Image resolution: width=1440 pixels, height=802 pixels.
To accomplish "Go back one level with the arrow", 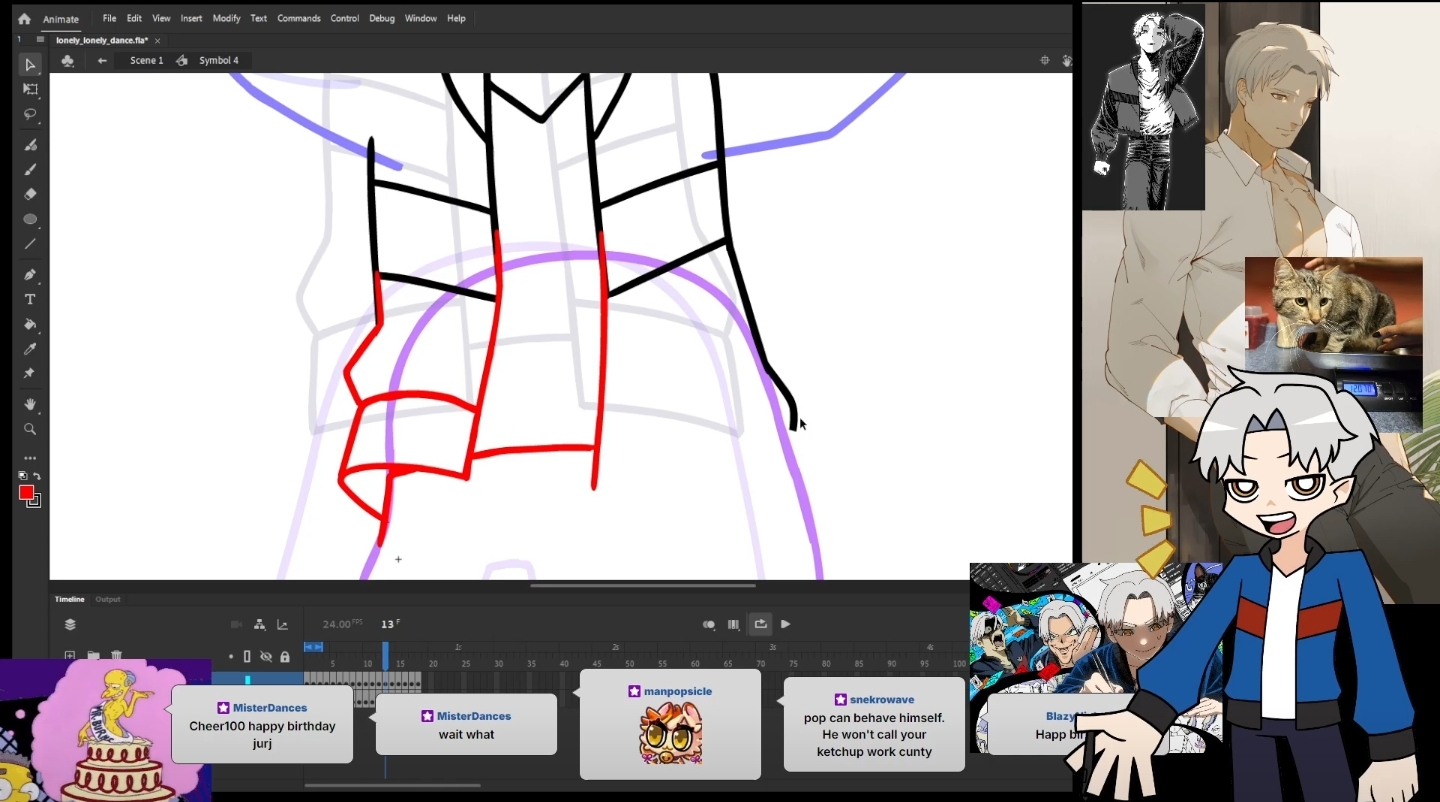I will click(x=102, y=61).
